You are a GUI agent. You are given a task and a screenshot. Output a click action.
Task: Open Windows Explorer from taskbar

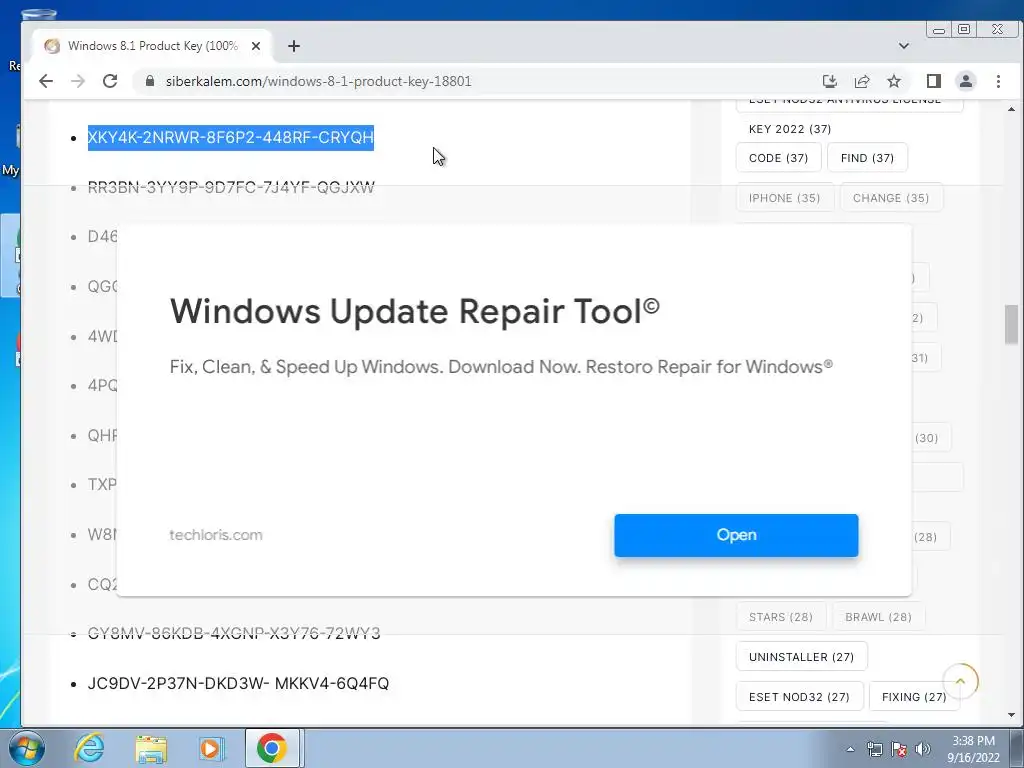click(151, 748)
